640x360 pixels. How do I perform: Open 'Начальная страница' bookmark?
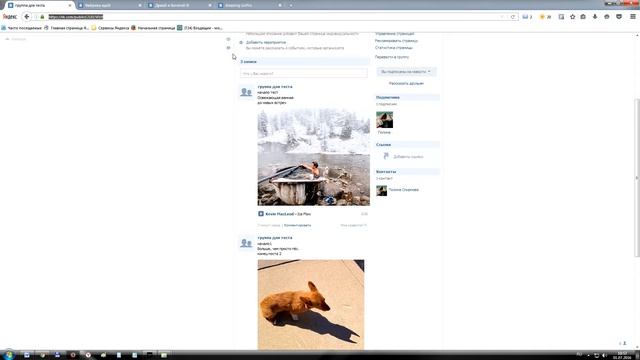click(x=153, y=28)
